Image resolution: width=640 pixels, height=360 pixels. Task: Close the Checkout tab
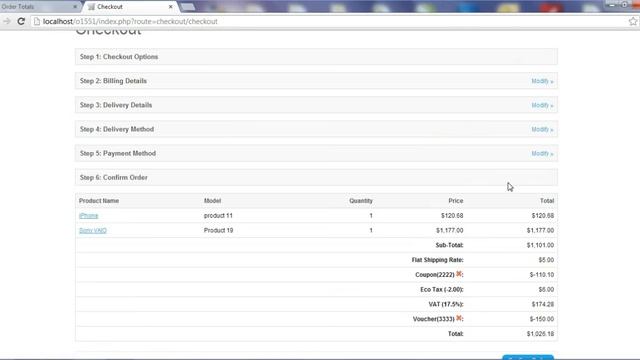click(x=171, y=7)
